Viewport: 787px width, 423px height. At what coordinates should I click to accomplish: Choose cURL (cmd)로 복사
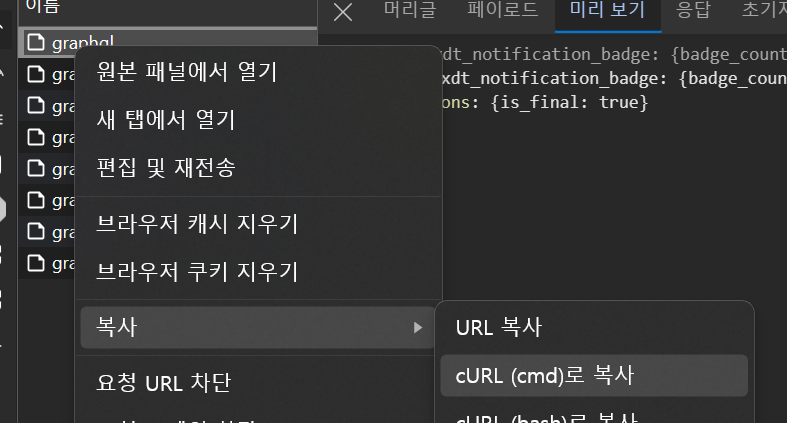pyautogui.click(x=594, y=375)
